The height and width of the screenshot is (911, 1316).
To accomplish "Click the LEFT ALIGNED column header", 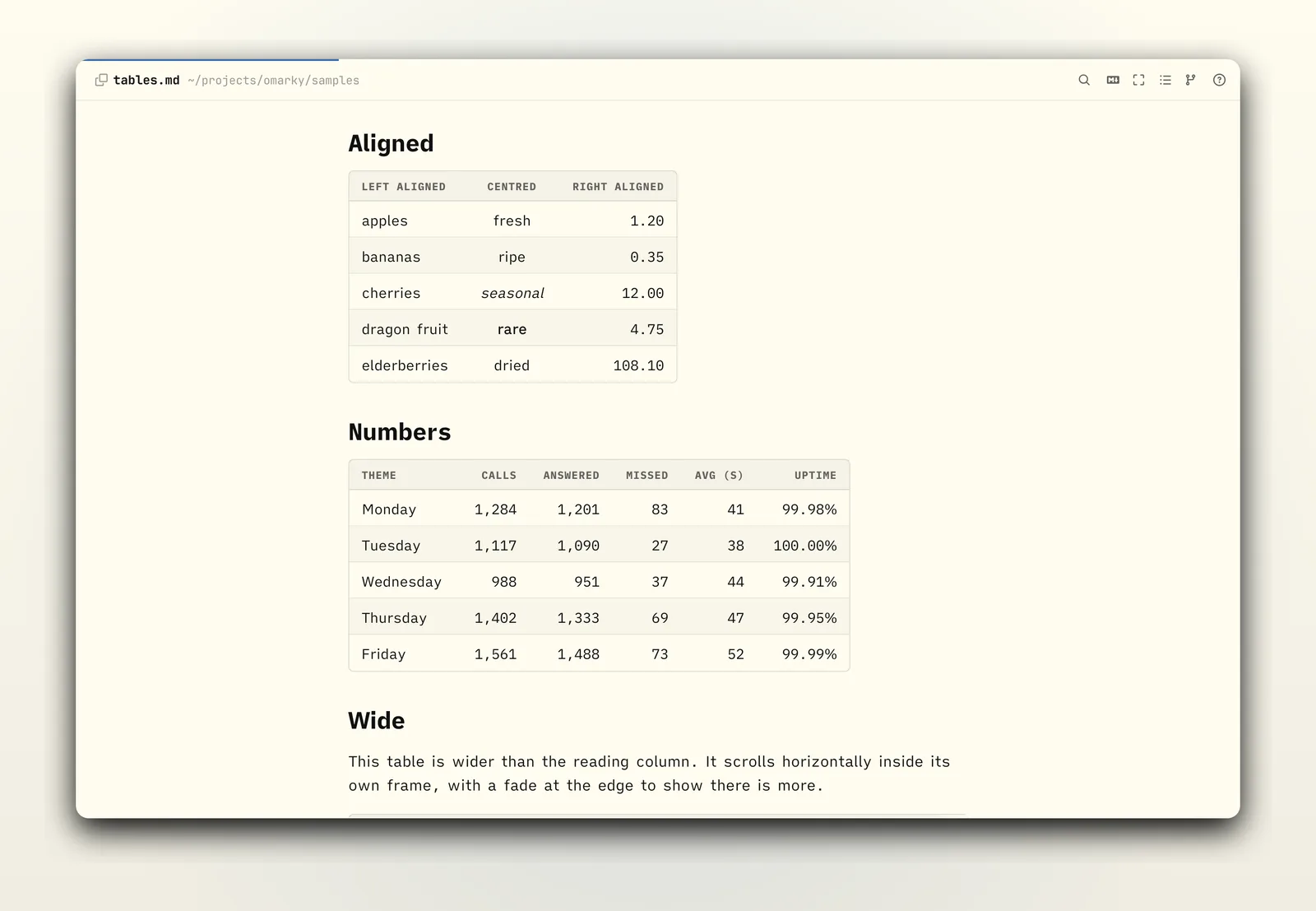I will pyautogui.click(x=404, y=187).
